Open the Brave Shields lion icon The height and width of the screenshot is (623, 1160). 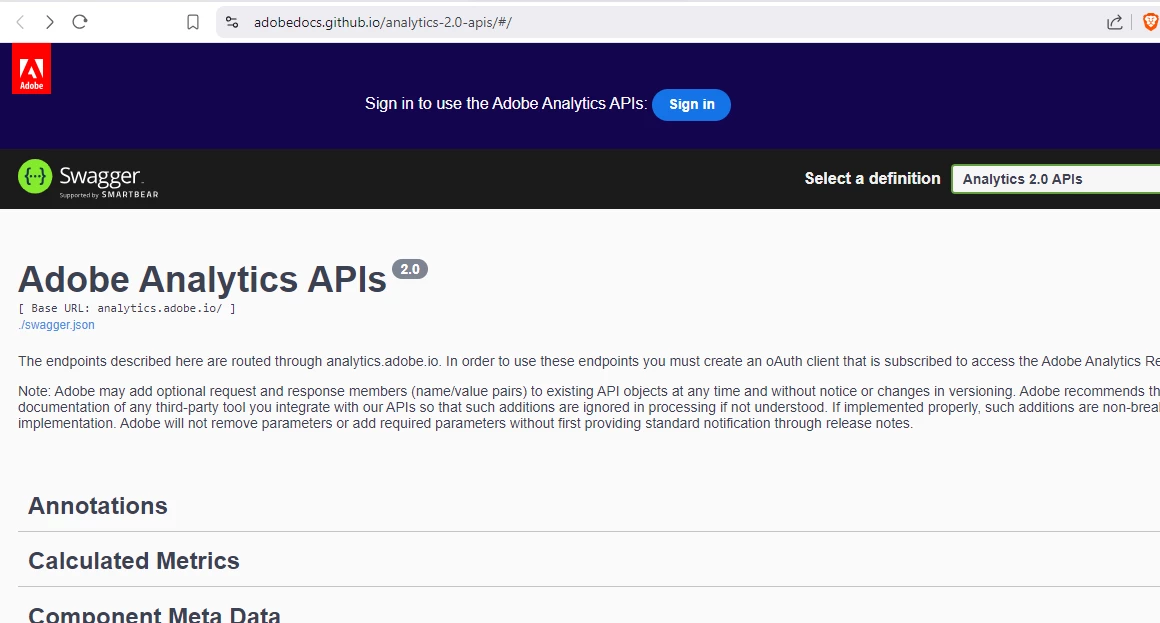1150,22
